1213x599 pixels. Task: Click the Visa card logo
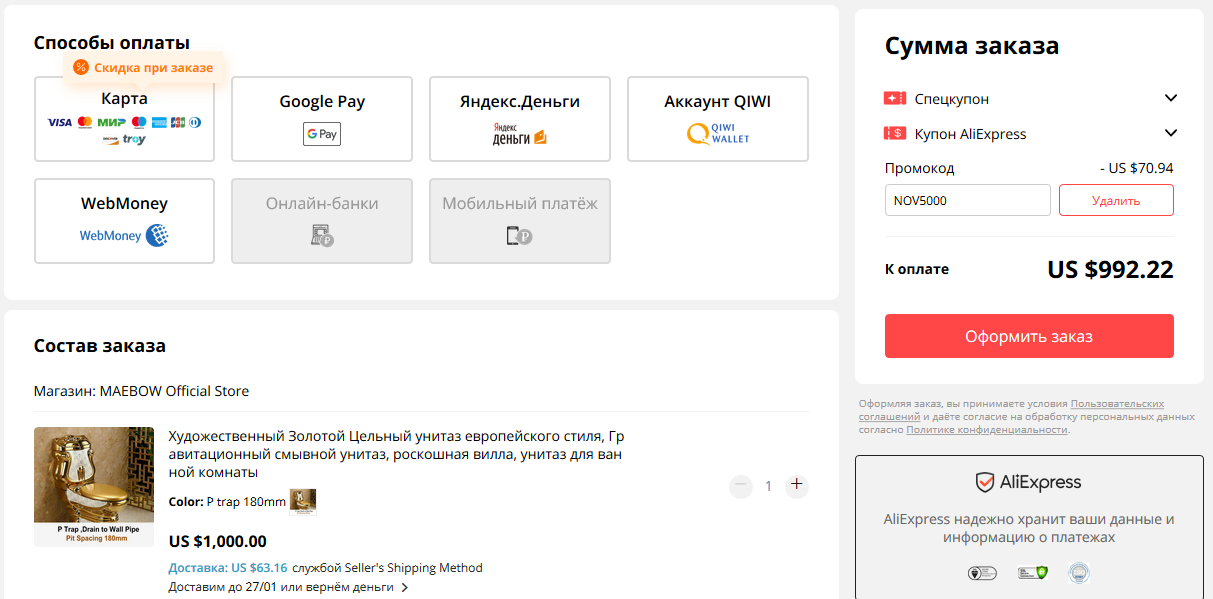pyautogui.click(x=60, y=122)
